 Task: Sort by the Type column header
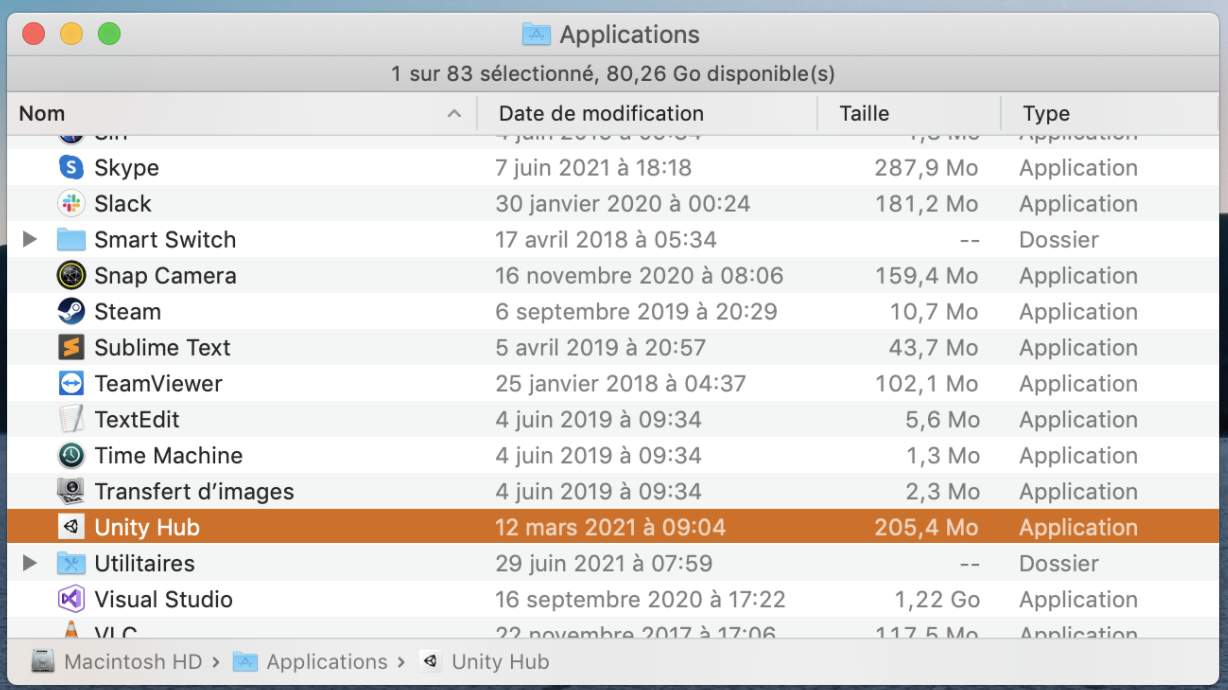click(x=1046, y=114)
